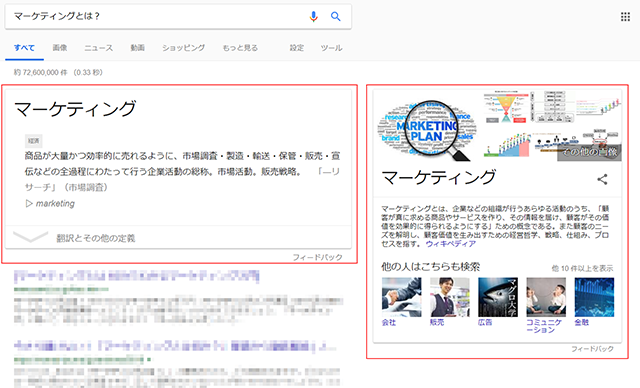Image resolution: width=640 pixels, height=388 pixels.
Task: Click the コミュニケーション link label
Action: [x=544, y=326]
